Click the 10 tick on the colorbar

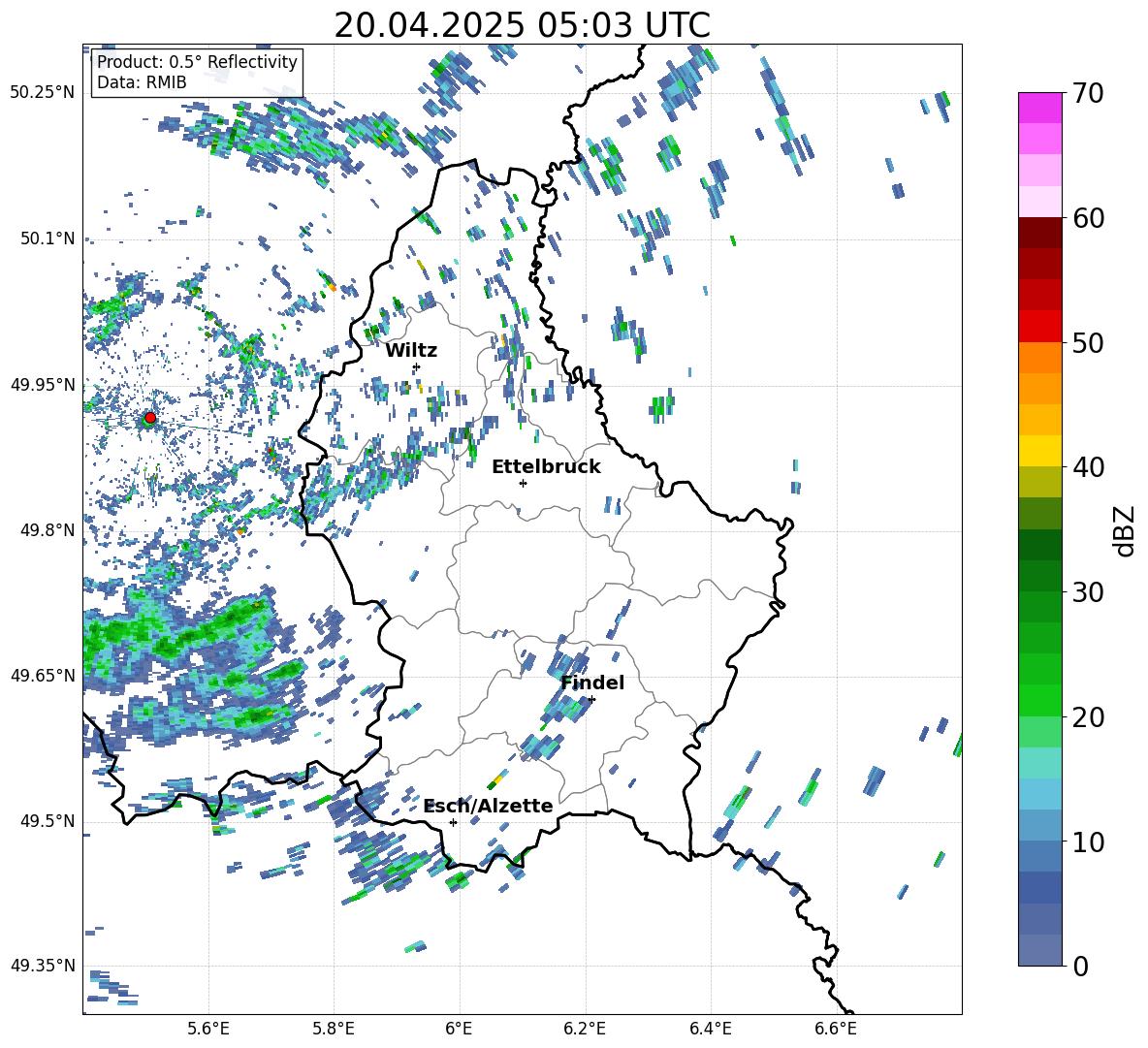coord(1088,842)
